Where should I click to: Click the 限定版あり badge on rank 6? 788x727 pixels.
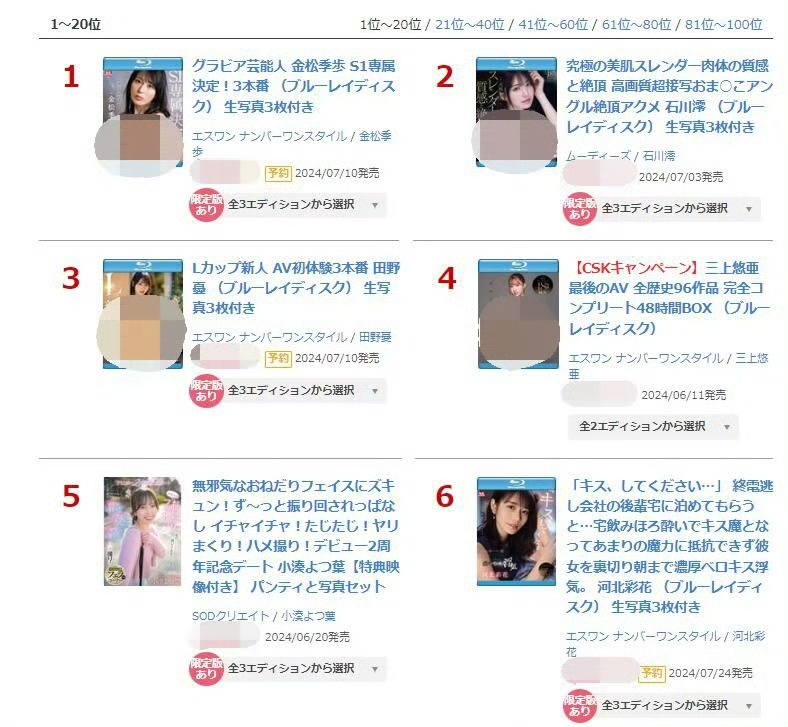pyautogui.click(x=580, y=705)
